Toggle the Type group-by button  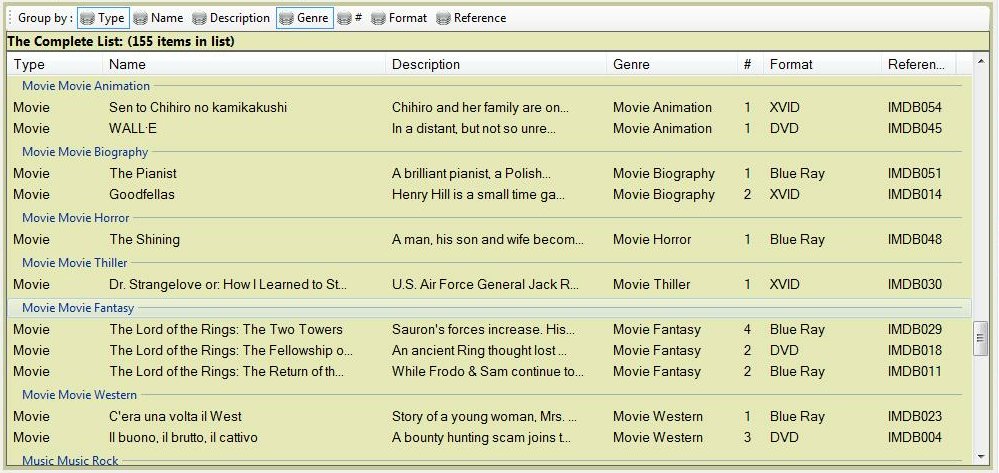click(102, 18)
